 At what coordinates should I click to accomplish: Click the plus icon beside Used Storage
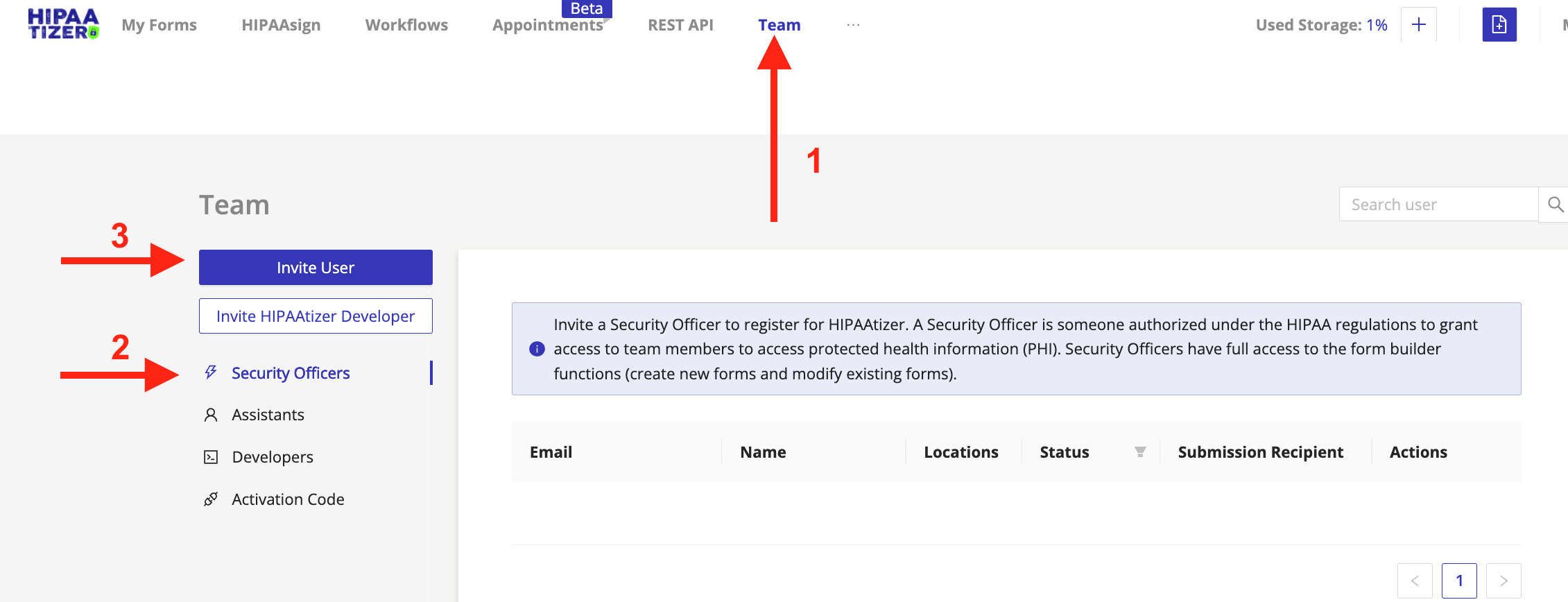click(x=1419, y=25)
